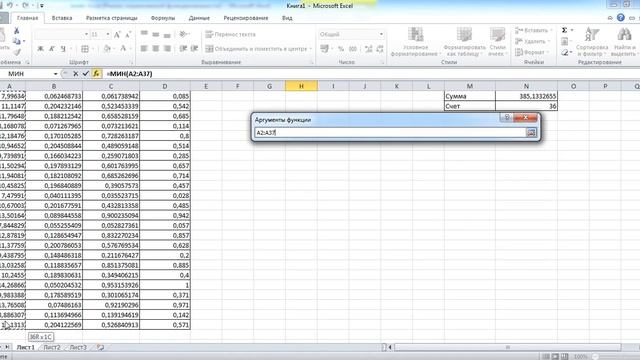Toggle bold Ж formatting
This screenshot has height=360, width=640.
[40, 49]
